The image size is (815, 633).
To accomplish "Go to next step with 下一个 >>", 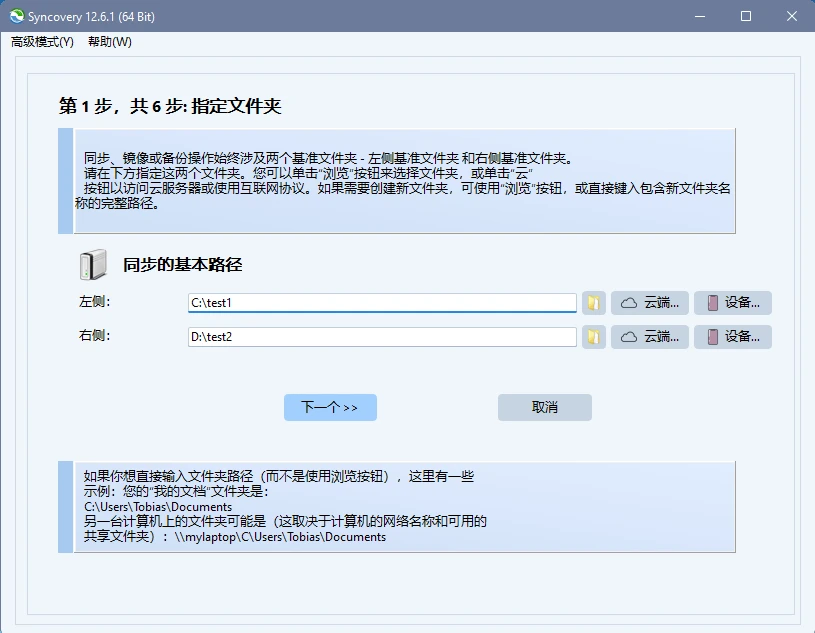I will (x=330, y=407).
